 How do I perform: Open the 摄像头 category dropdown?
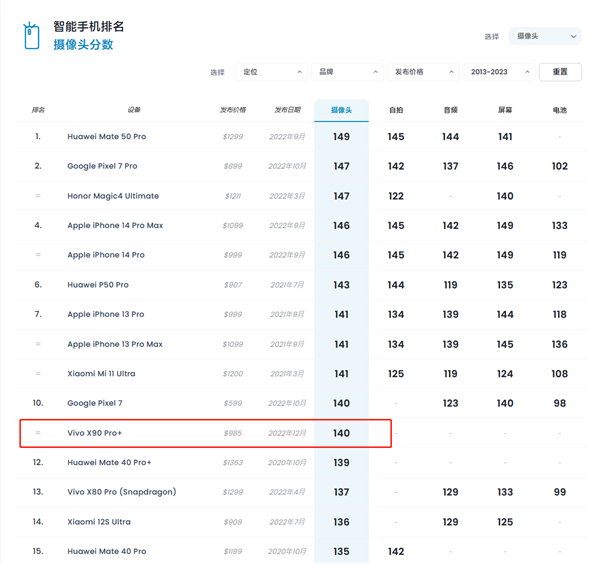pos(544,36)
